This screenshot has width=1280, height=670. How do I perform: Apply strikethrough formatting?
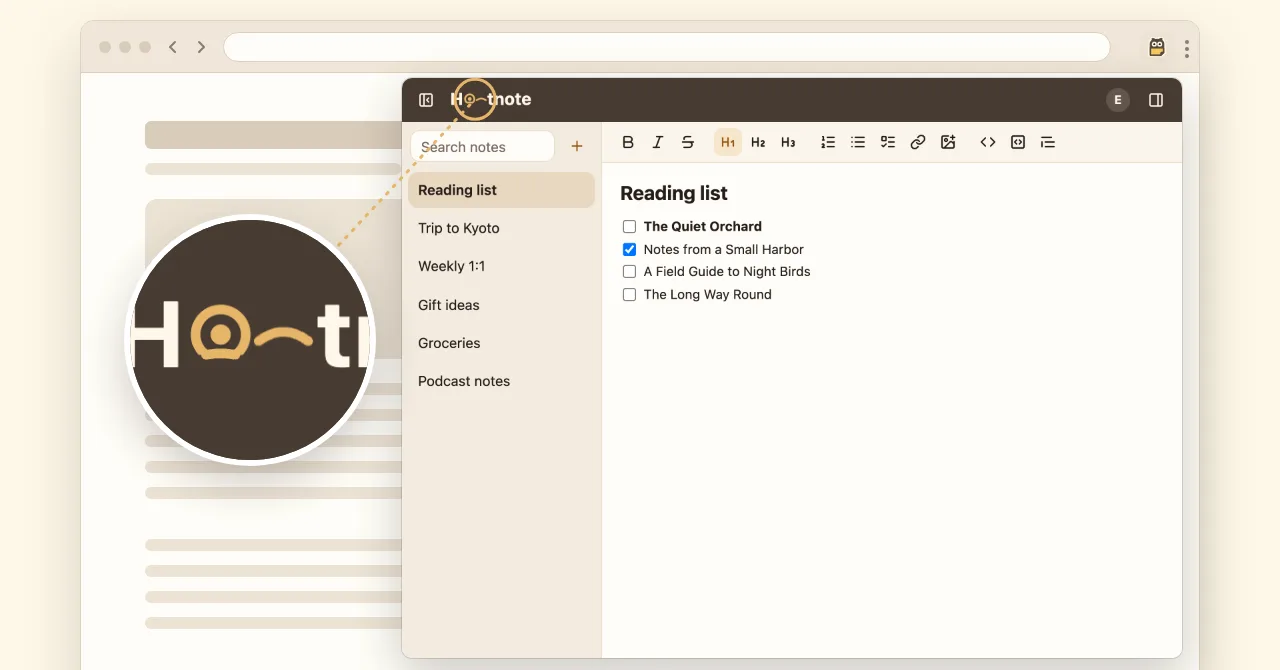pyautogui.click(x=688, y=142)
